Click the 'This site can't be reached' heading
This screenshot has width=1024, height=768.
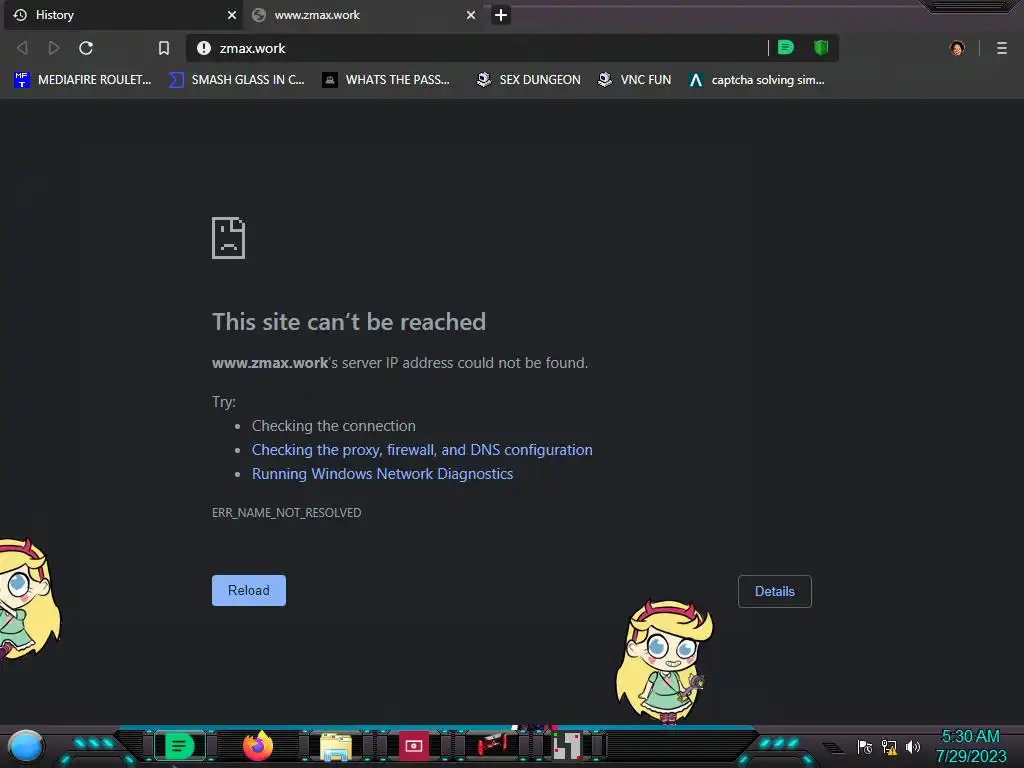coord(349,322)
